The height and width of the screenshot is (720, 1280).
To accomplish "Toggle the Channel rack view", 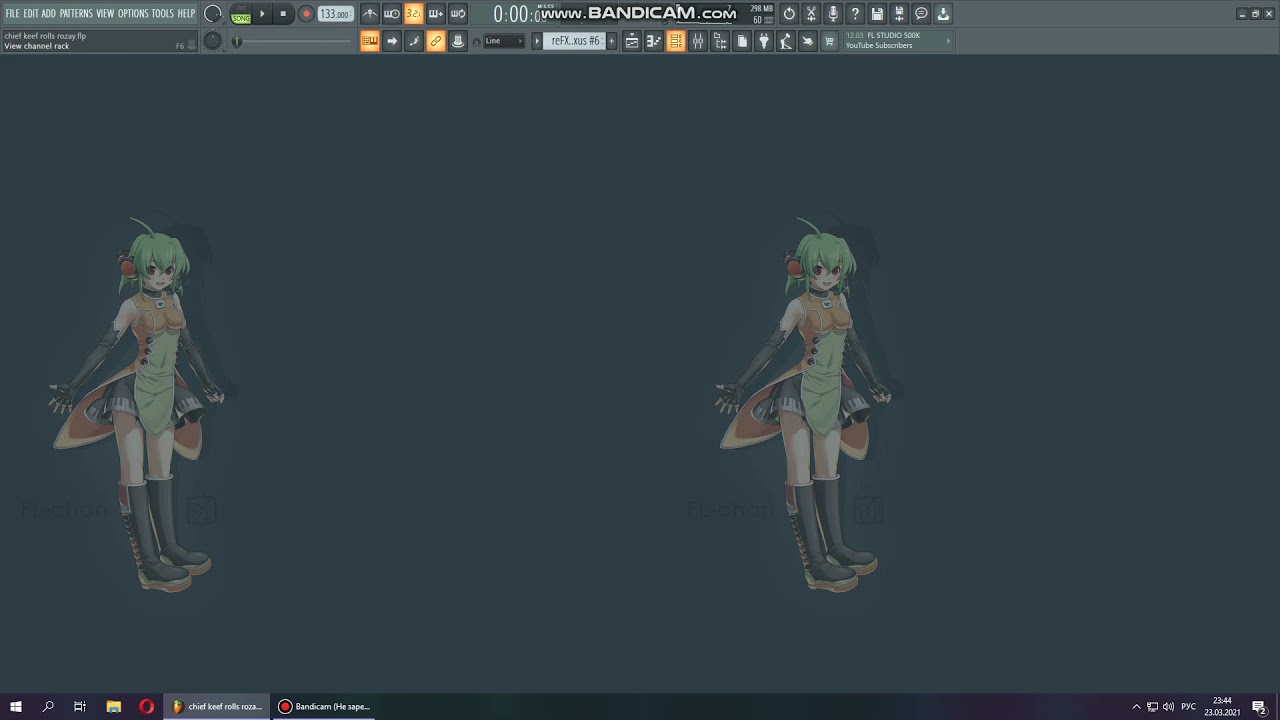I will click(x=676, y=41).
